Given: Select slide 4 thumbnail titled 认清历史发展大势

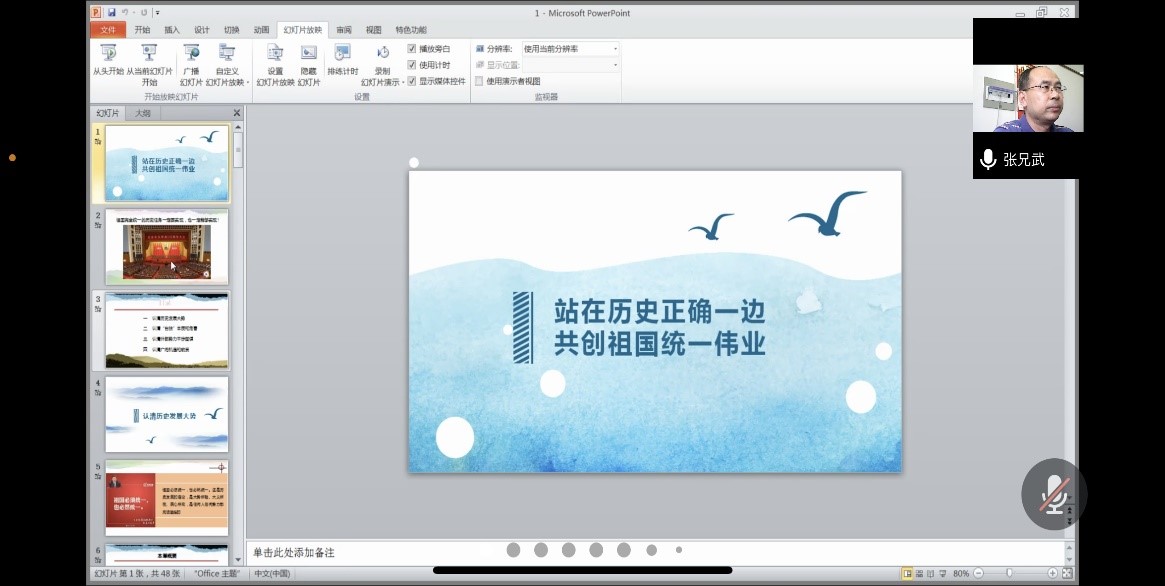Looking at the screenshot, I should coord(167,414).
